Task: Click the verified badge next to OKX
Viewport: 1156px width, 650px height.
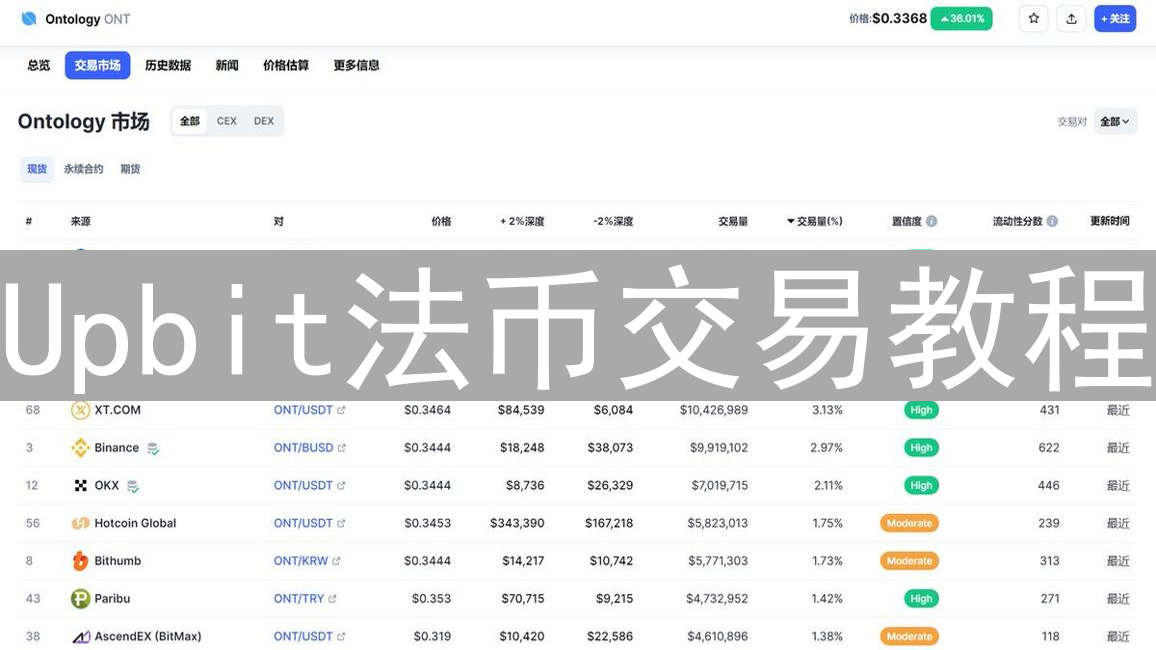Action: tap(133, 486)
